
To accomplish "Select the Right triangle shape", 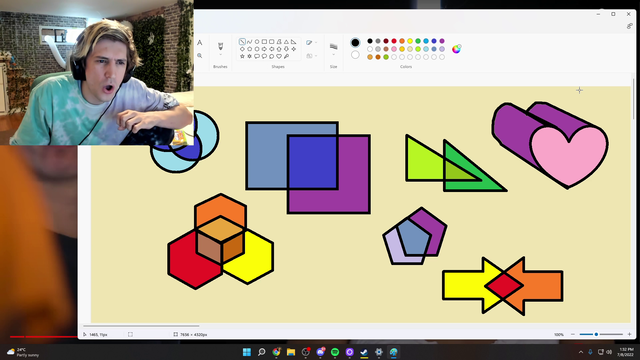I will tap(293, 42).
